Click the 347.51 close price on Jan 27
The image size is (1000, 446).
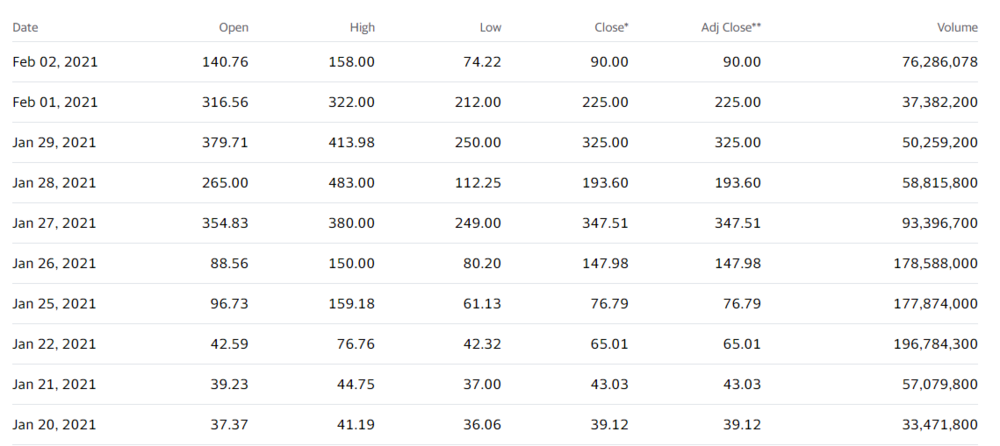tap(605, 223)
